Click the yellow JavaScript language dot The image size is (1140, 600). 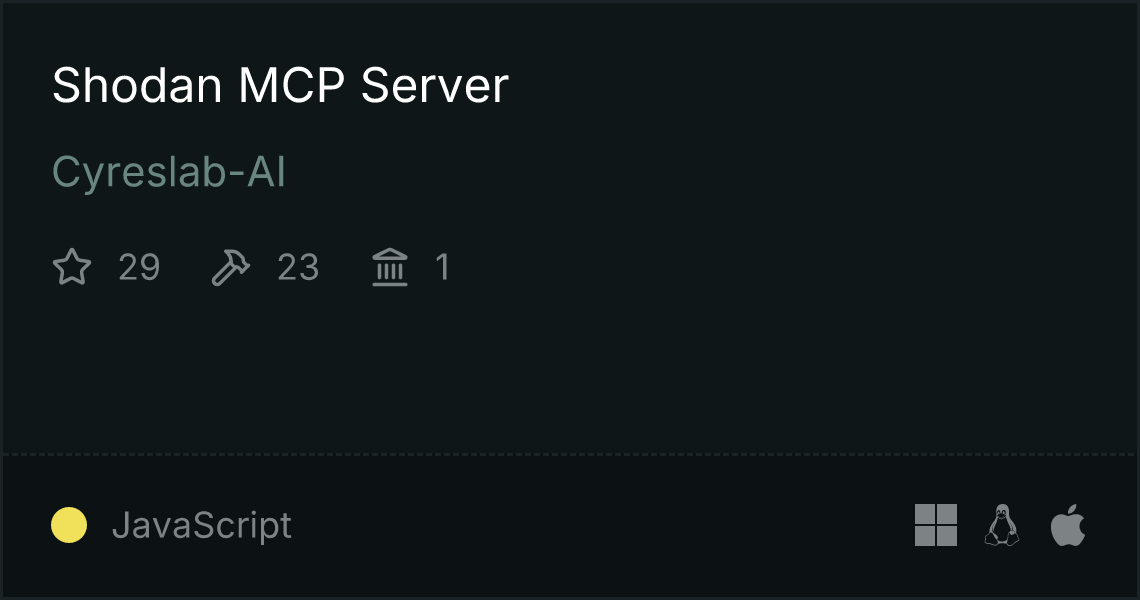point(69,525)
